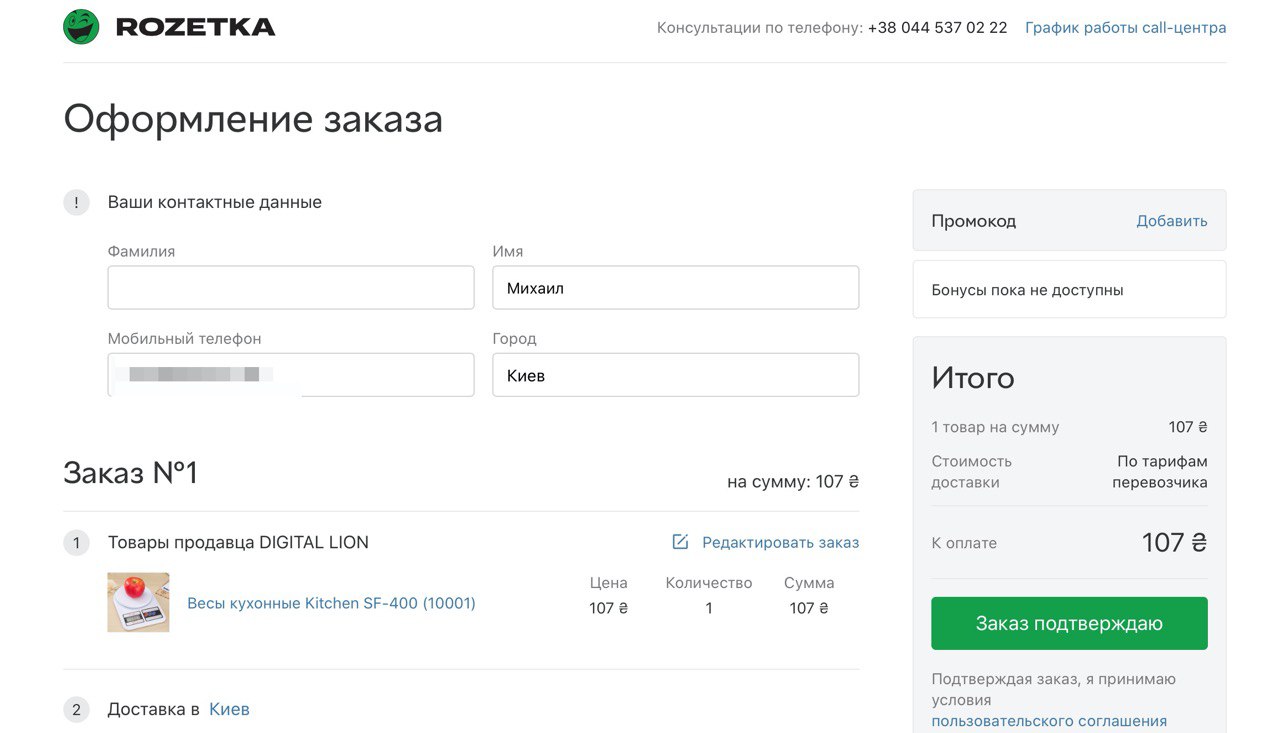Click the Имя field containing Михаил

tap(676, 288)
